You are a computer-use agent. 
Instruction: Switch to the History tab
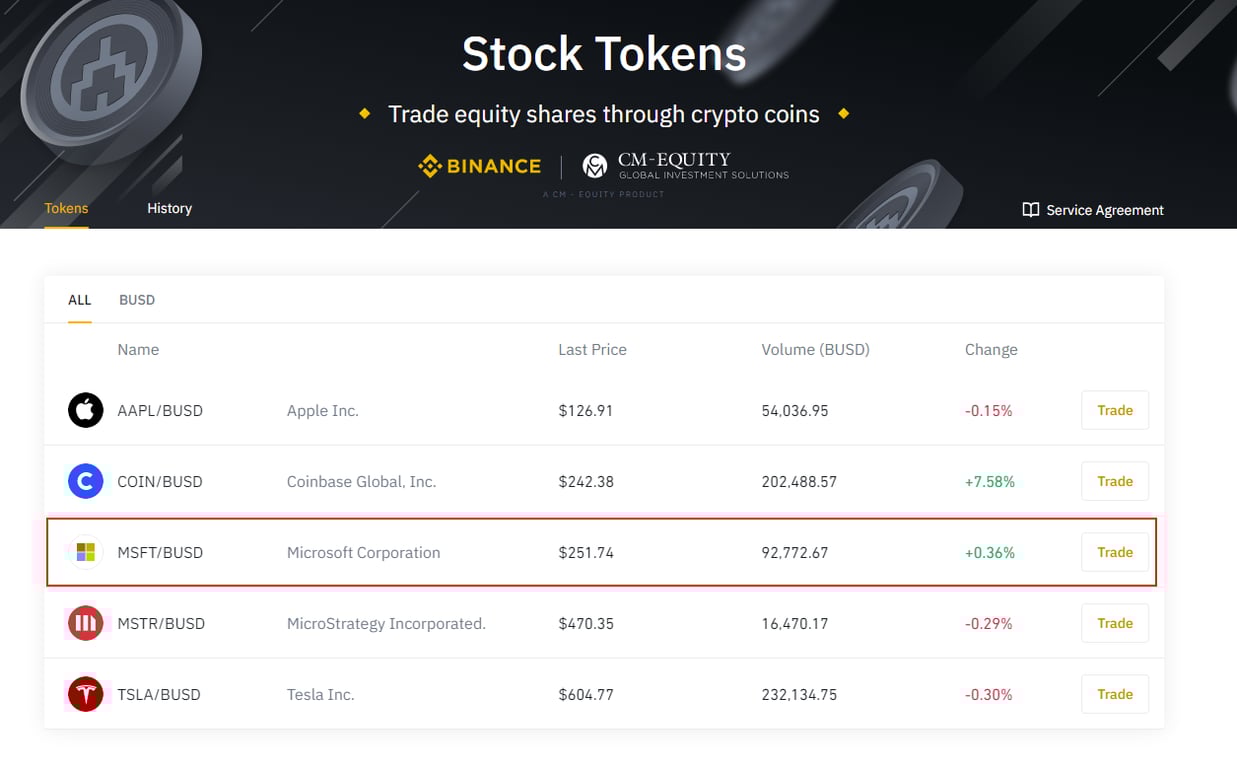point(169,208)
